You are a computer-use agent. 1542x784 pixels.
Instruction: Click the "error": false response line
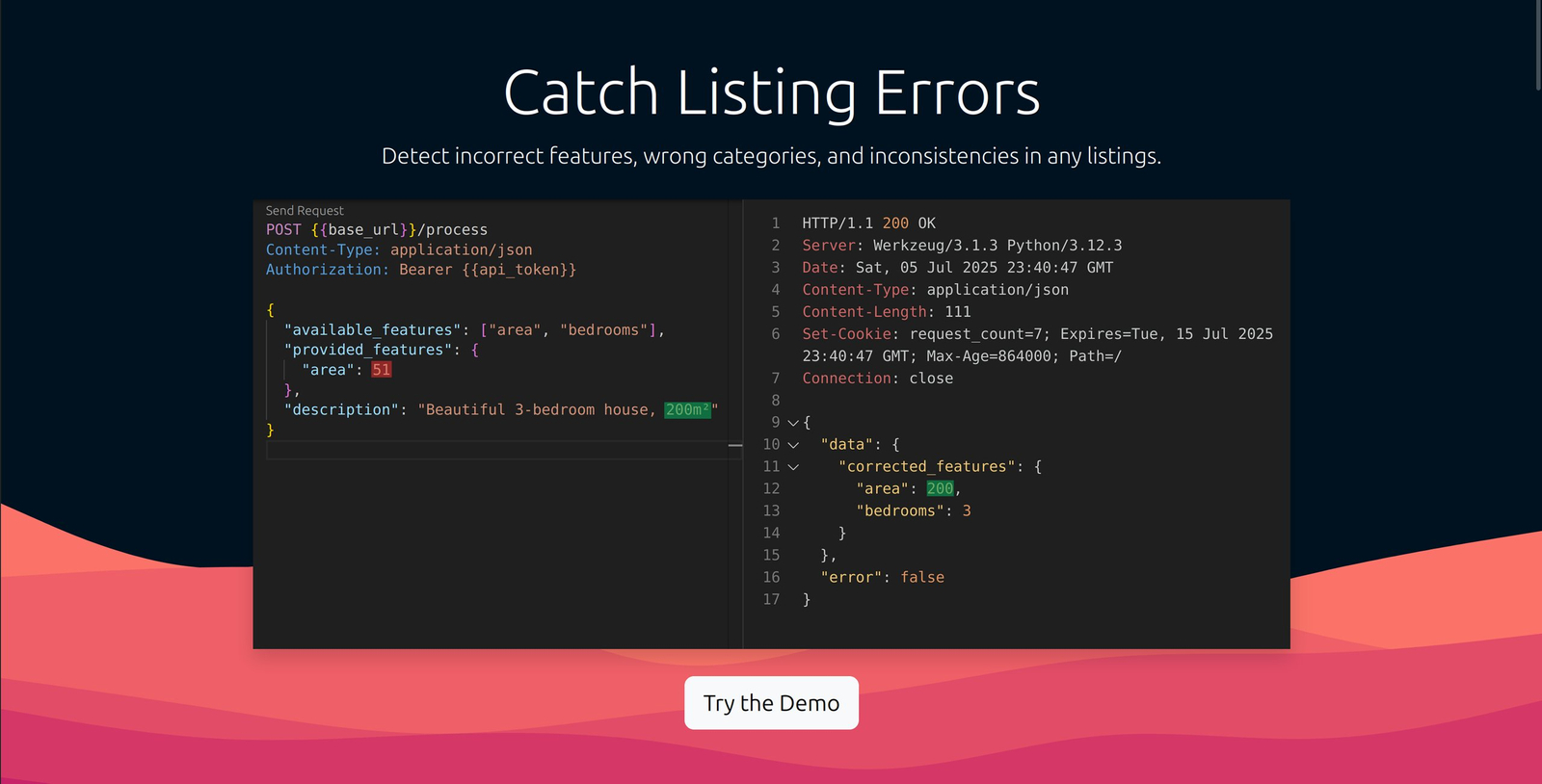pyautogui.click(x=882, y=578)
